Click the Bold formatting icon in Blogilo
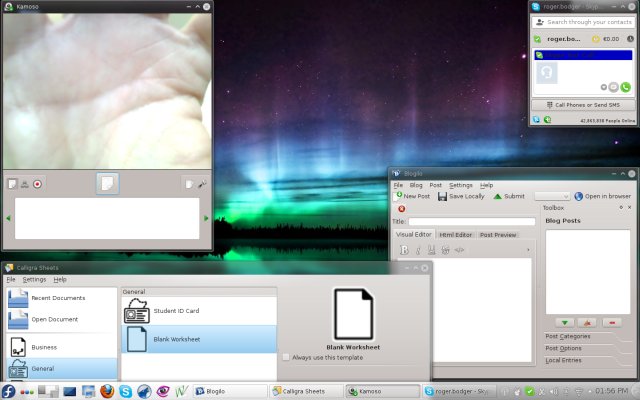Screen dimensions: 640x400 tap(405, 250)
